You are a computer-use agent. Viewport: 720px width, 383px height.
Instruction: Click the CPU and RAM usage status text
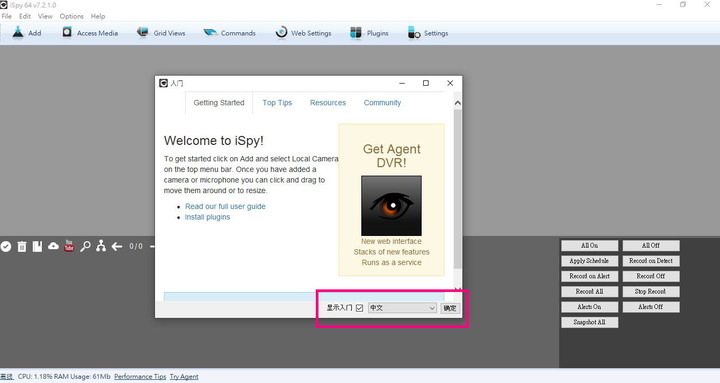[x=64, y=377]
